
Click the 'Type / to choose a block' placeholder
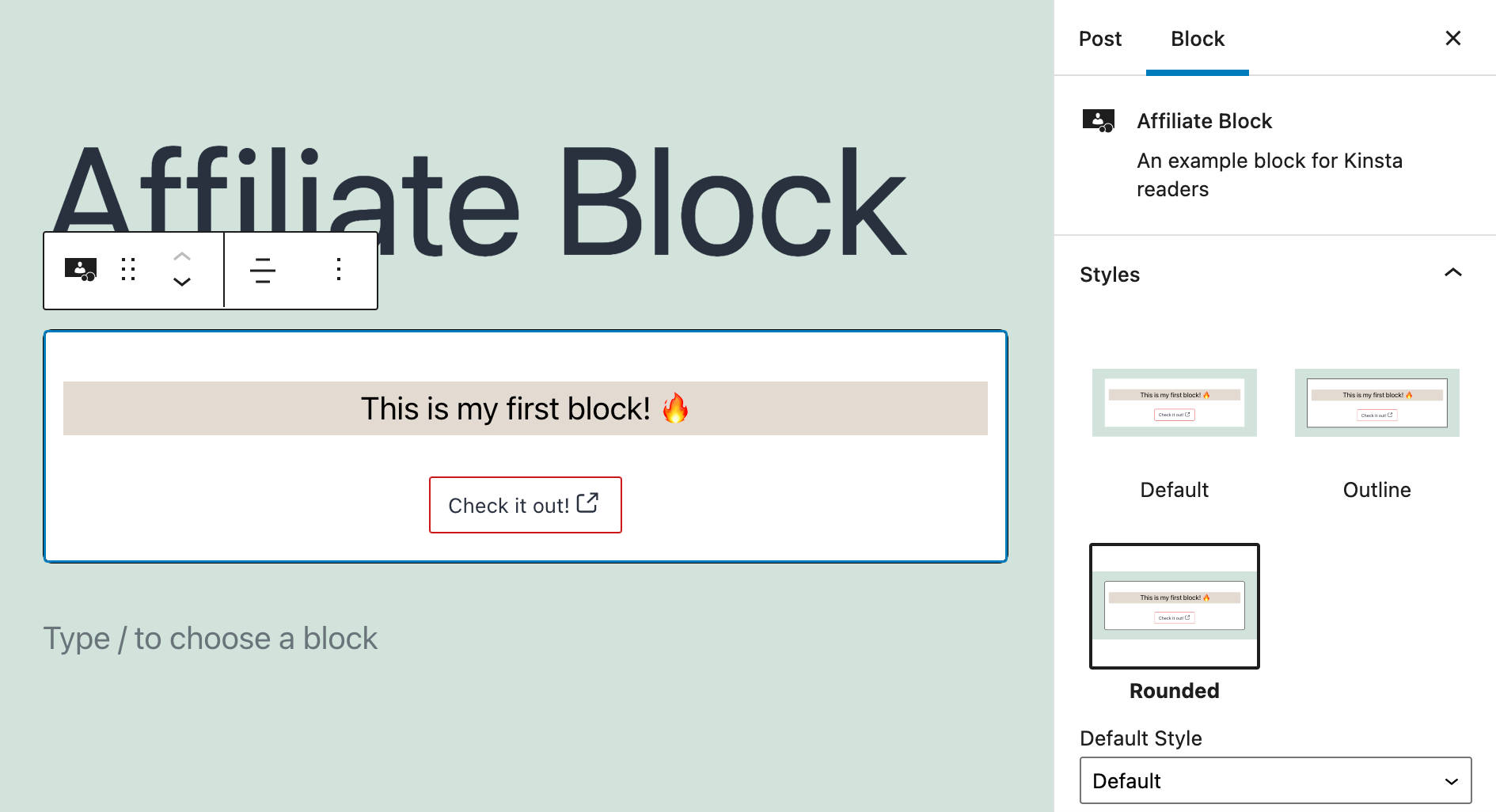click(x=210, y=639)
